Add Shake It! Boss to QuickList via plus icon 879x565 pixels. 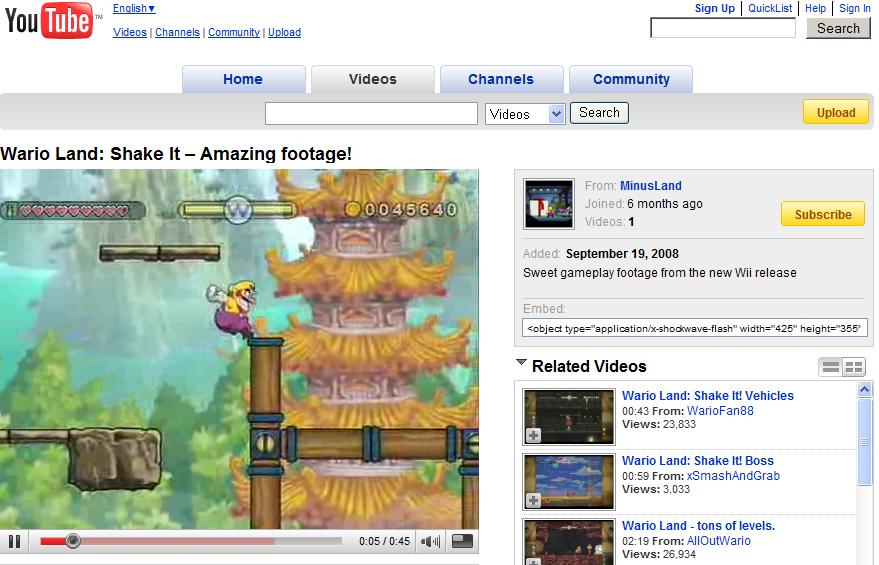pyautogui.click(x=533, y=500)
